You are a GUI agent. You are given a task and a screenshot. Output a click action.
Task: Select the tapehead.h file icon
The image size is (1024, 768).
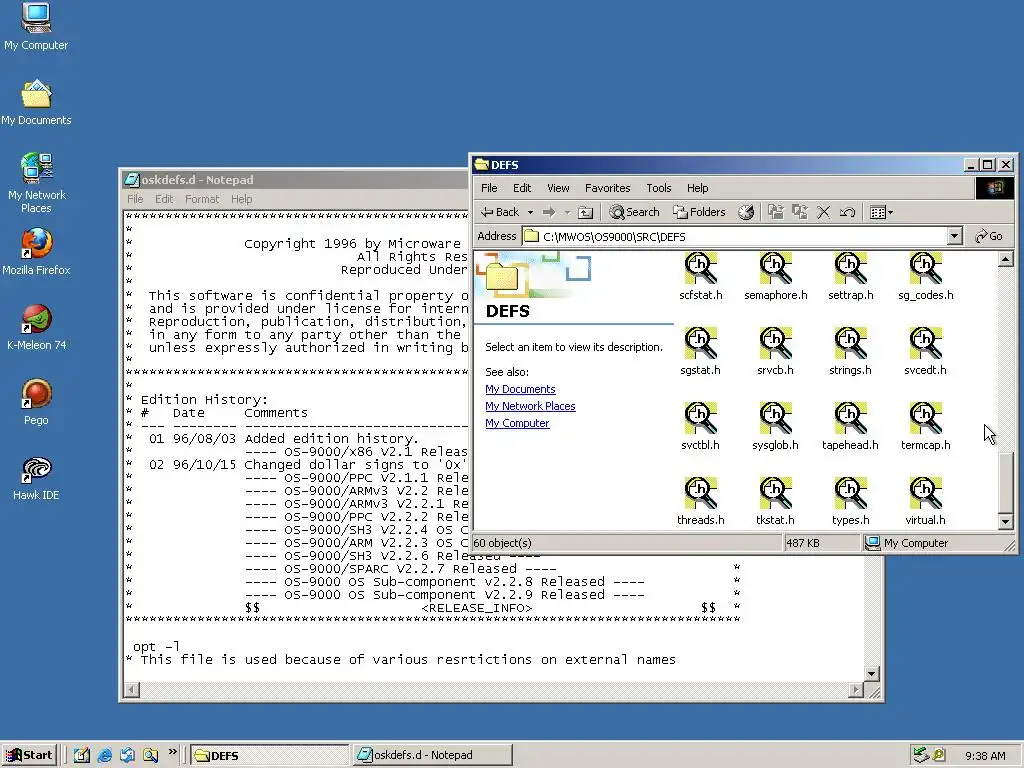point(850,419)
